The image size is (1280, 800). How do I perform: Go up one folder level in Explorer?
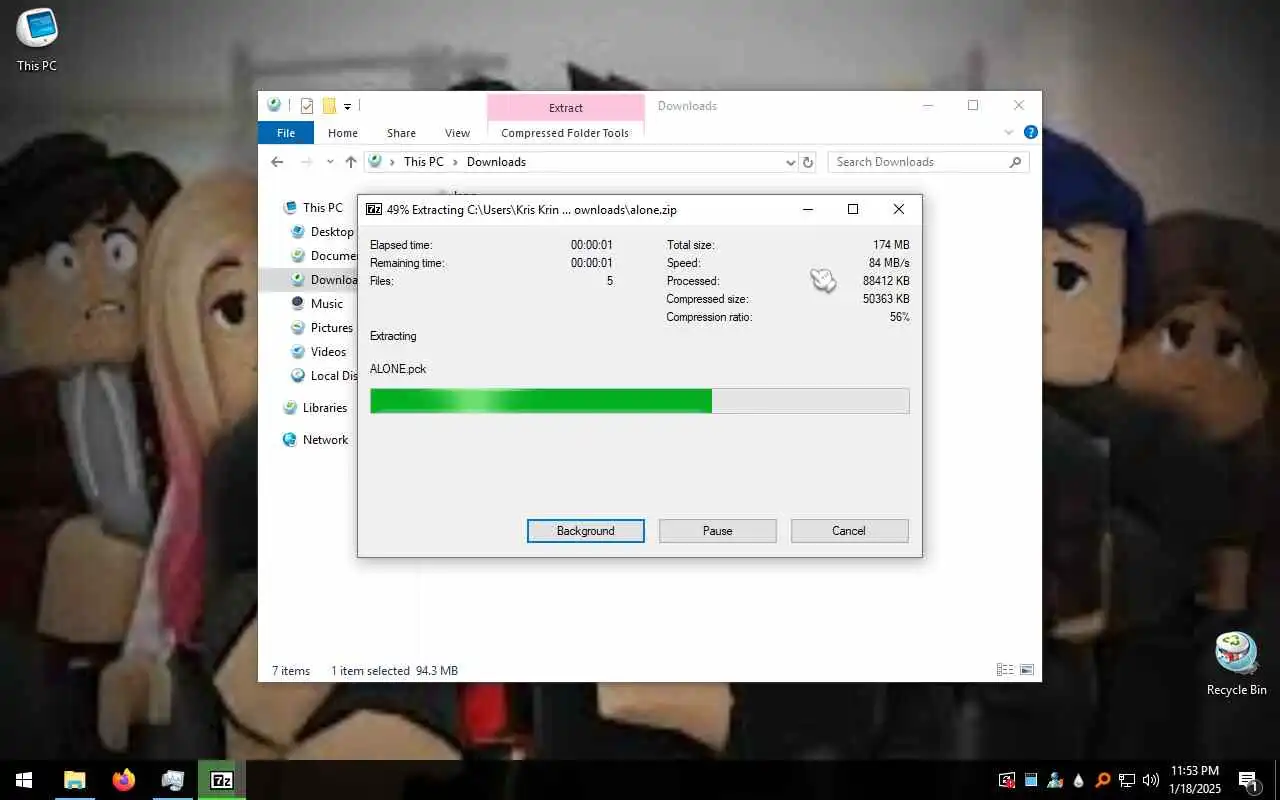[x=350, y=162]
